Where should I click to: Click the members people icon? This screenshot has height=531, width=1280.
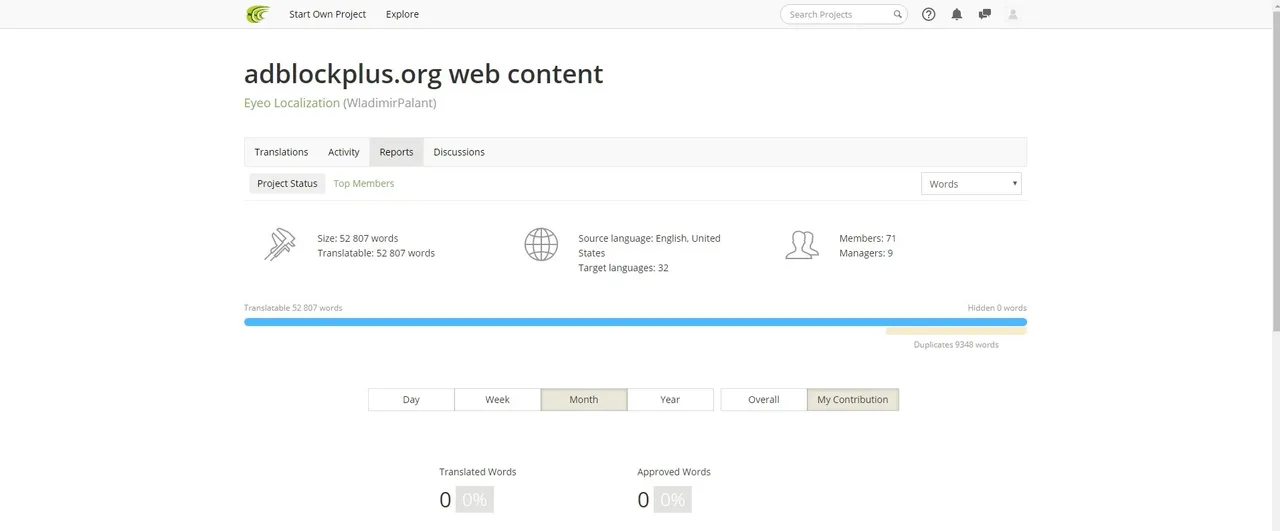802,245
